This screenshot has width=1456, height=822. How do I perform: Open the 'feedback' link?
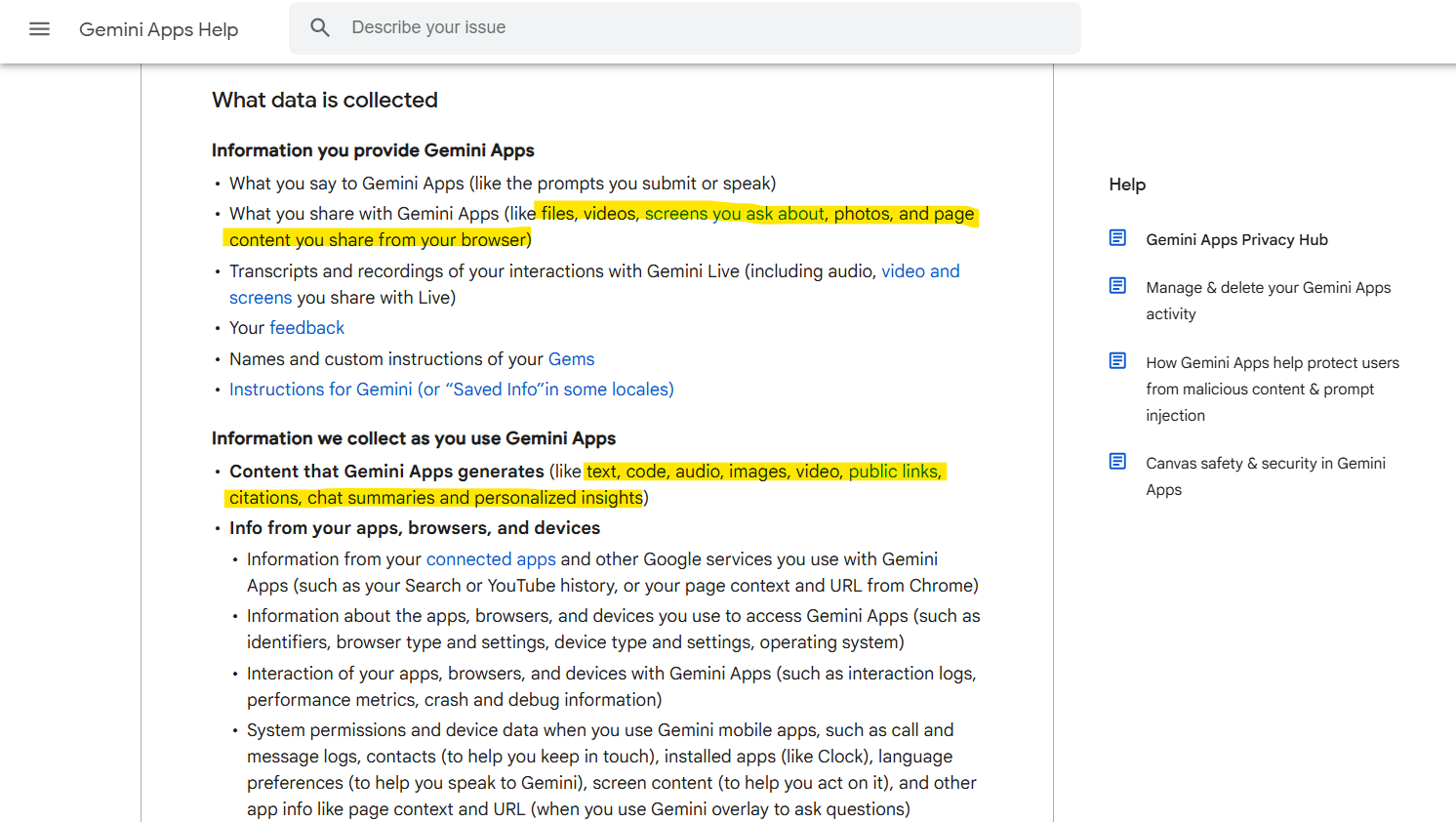point(306,328)
